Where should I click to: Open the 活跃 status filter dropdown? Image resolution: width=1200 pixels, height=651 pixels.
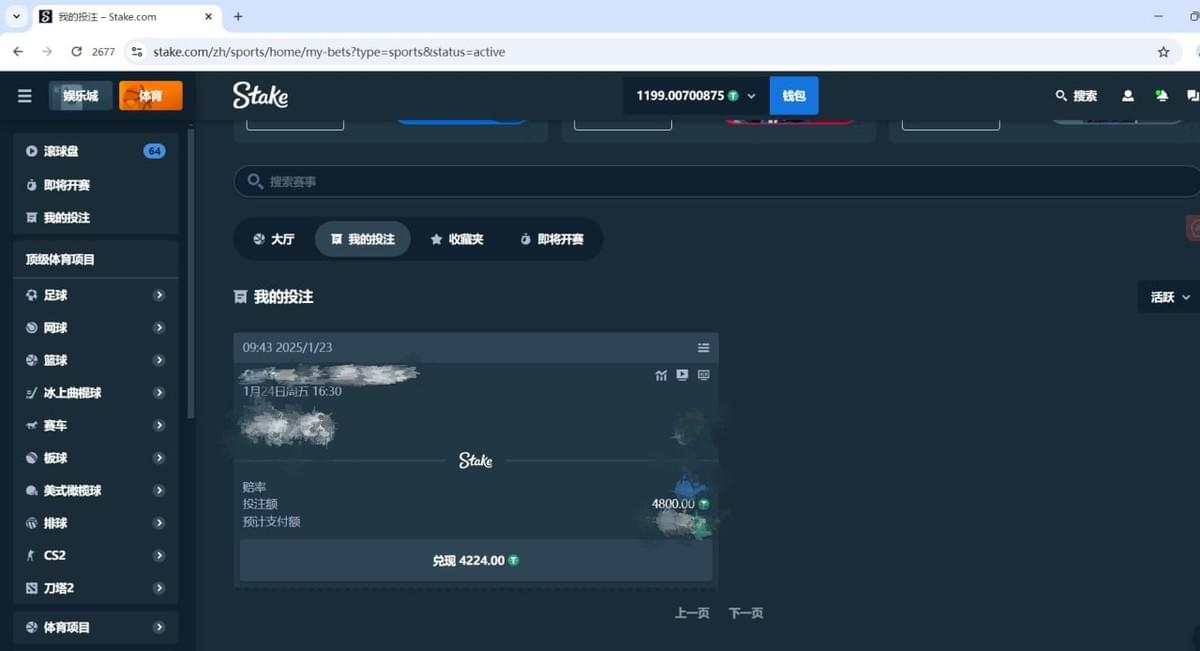coord(1169,297)
